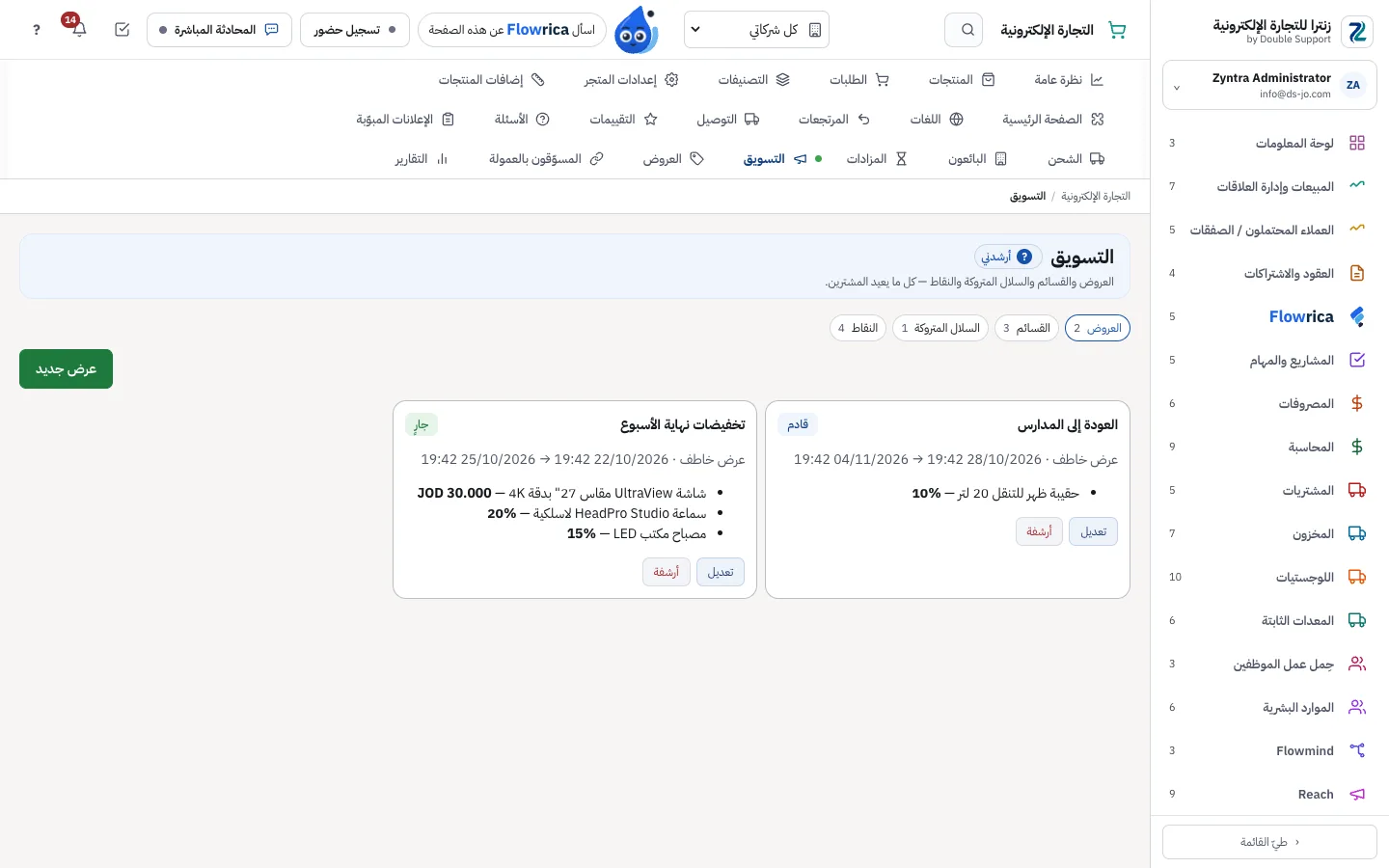Click the blue question mark icon near أرشدني
Screen dimensions: 1389x868
tap(1024, 257)
